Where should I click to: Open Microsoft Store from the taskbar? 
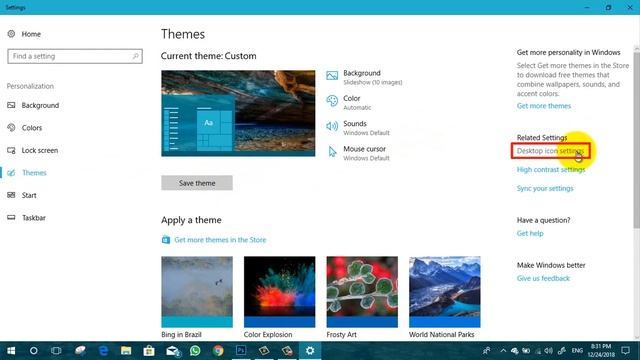149,351
